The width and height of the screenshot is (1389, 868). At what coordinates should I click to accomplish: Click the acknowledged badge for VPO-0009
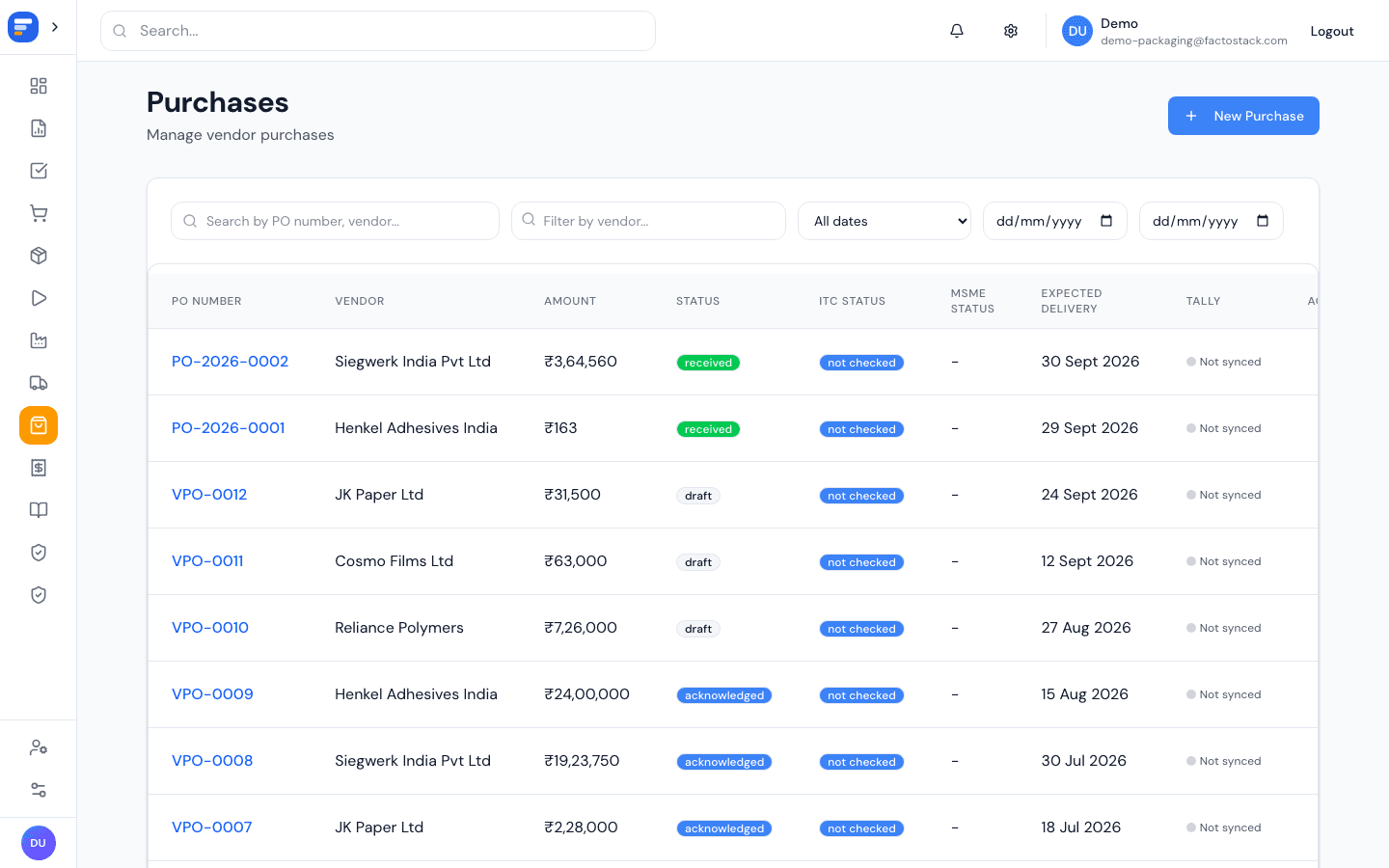[x=724, y=695]
